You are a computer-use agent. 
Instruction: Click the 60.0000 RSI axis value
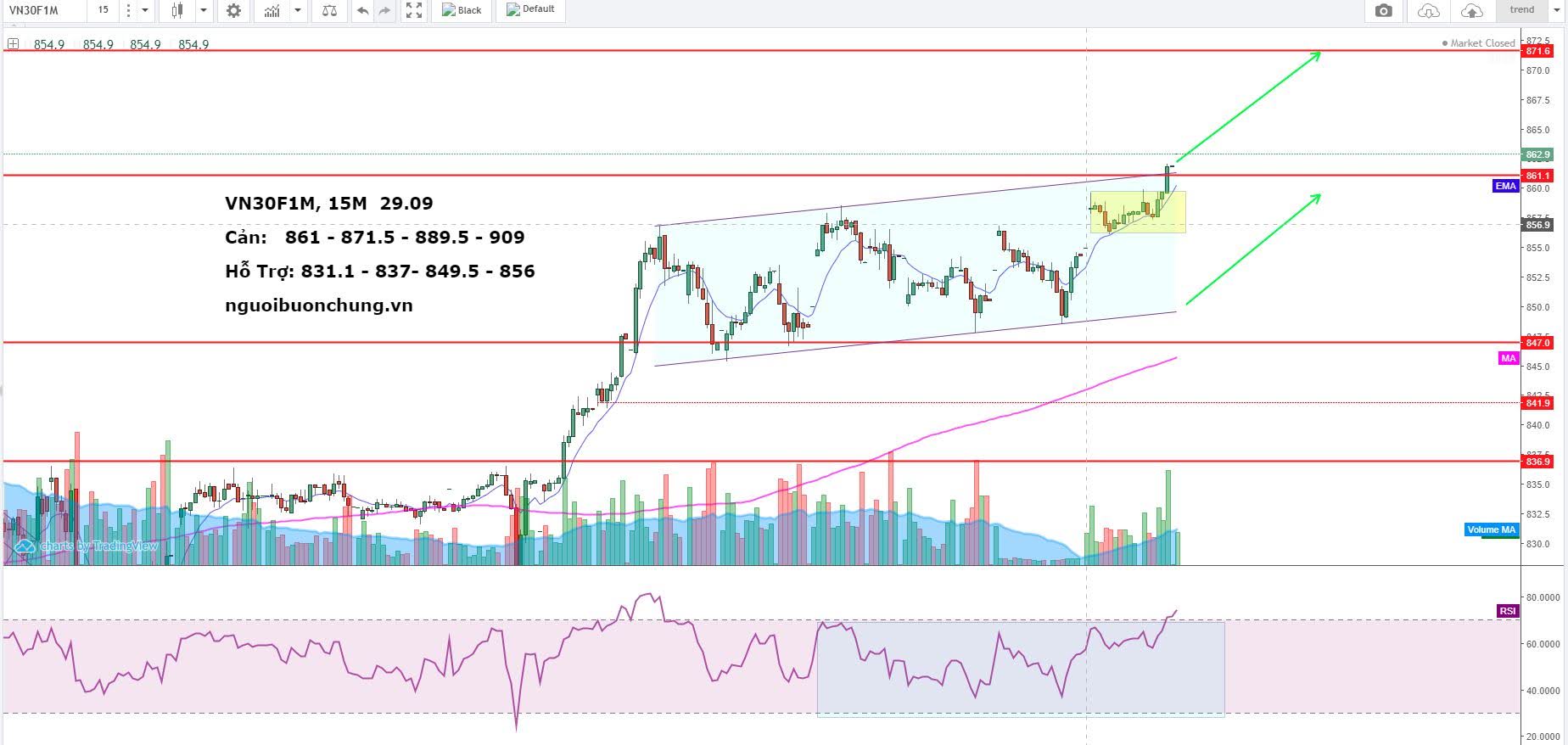pyautogui.click(x=1543, y=644)
